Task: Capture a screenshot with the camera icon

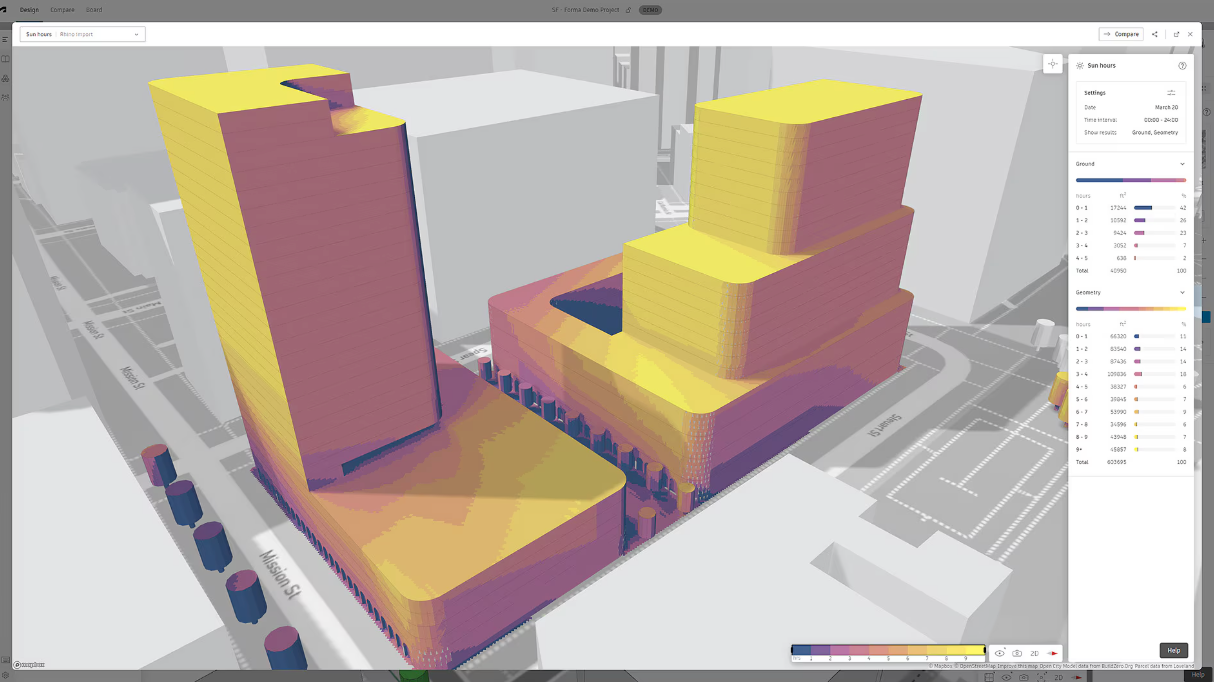Action: [x=1017, y=653]
